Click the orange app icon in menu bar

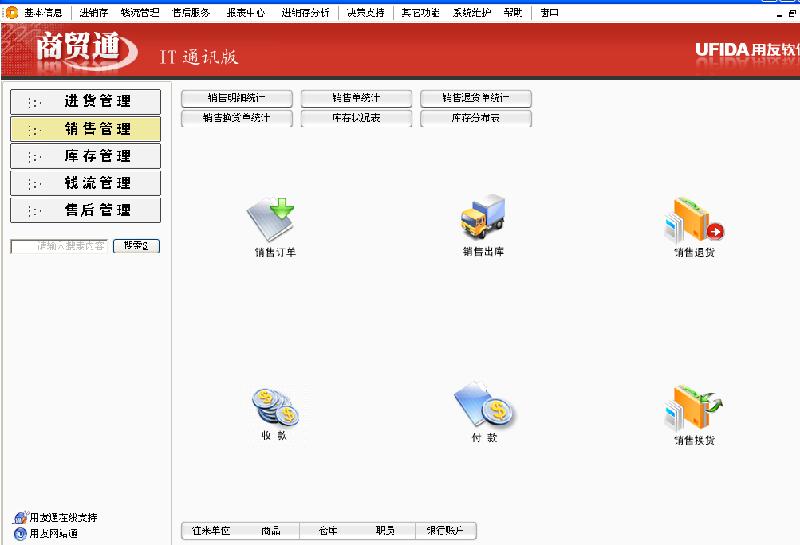pos(11,12)
